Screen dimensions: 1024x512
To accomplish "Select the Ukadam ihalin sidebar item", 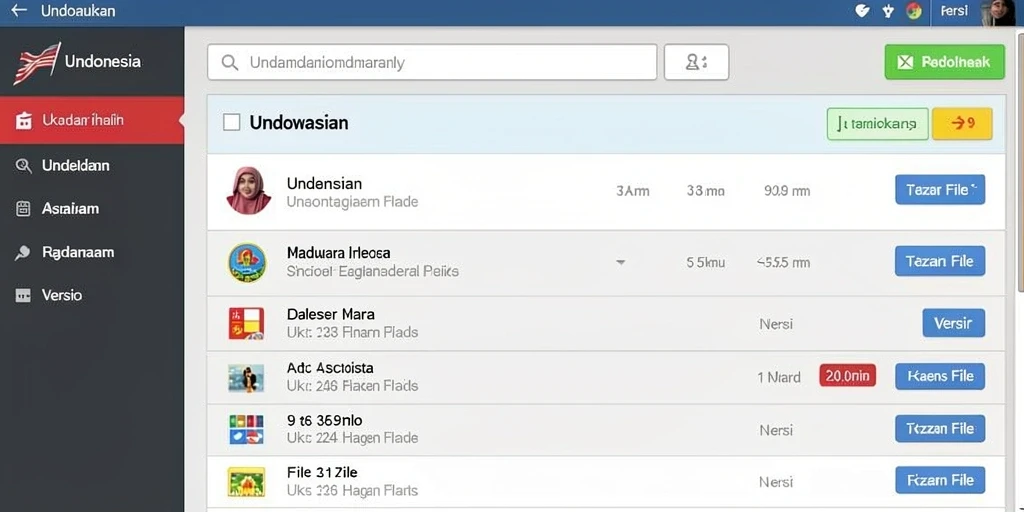I will (x=92, y=120).
